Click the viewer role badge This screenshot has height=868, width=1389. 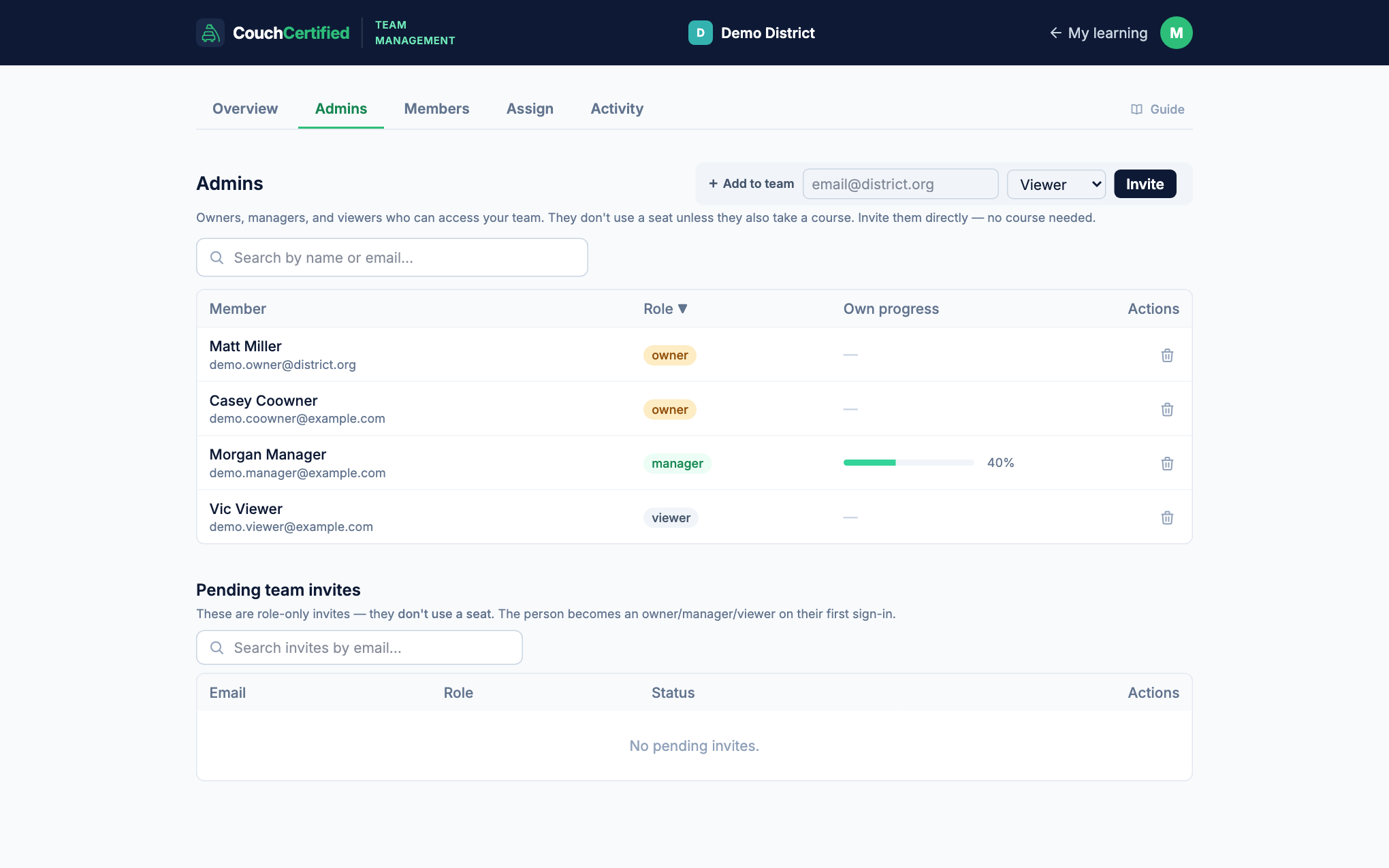pos(671,518)
